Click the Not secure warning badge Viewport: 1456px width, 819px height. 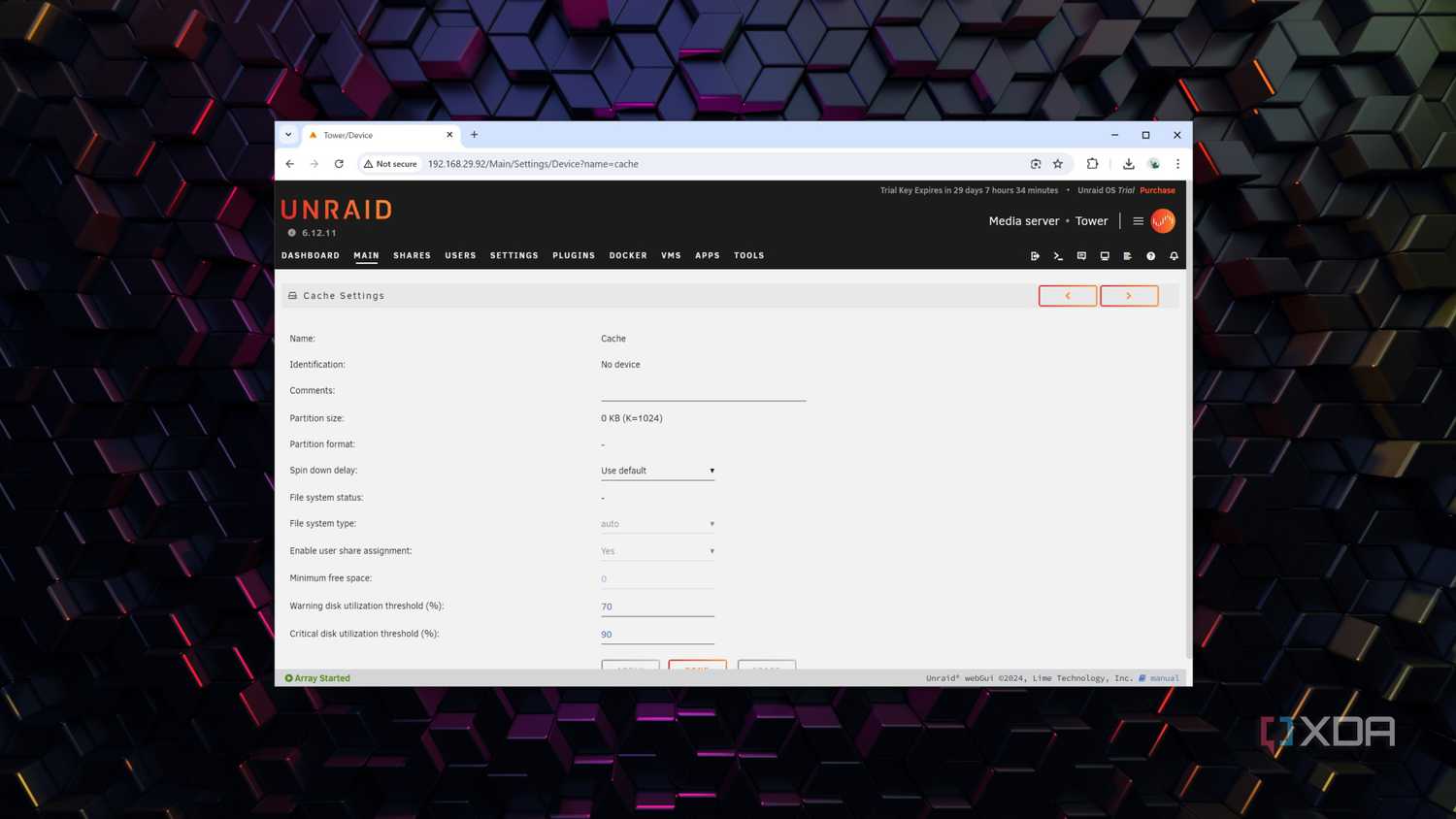point(390,164)
